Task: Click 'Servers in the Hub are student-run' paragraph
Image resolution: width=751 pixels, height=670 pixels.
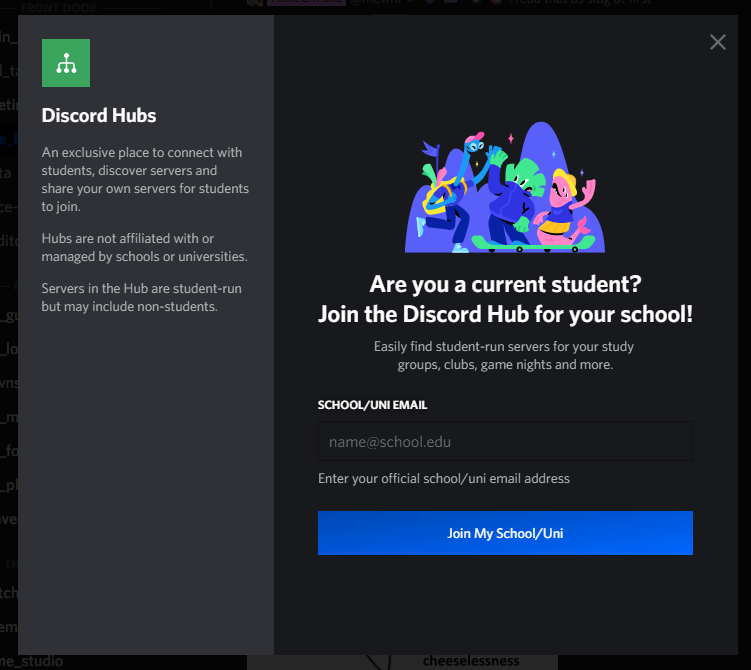Action: point(142,297)
